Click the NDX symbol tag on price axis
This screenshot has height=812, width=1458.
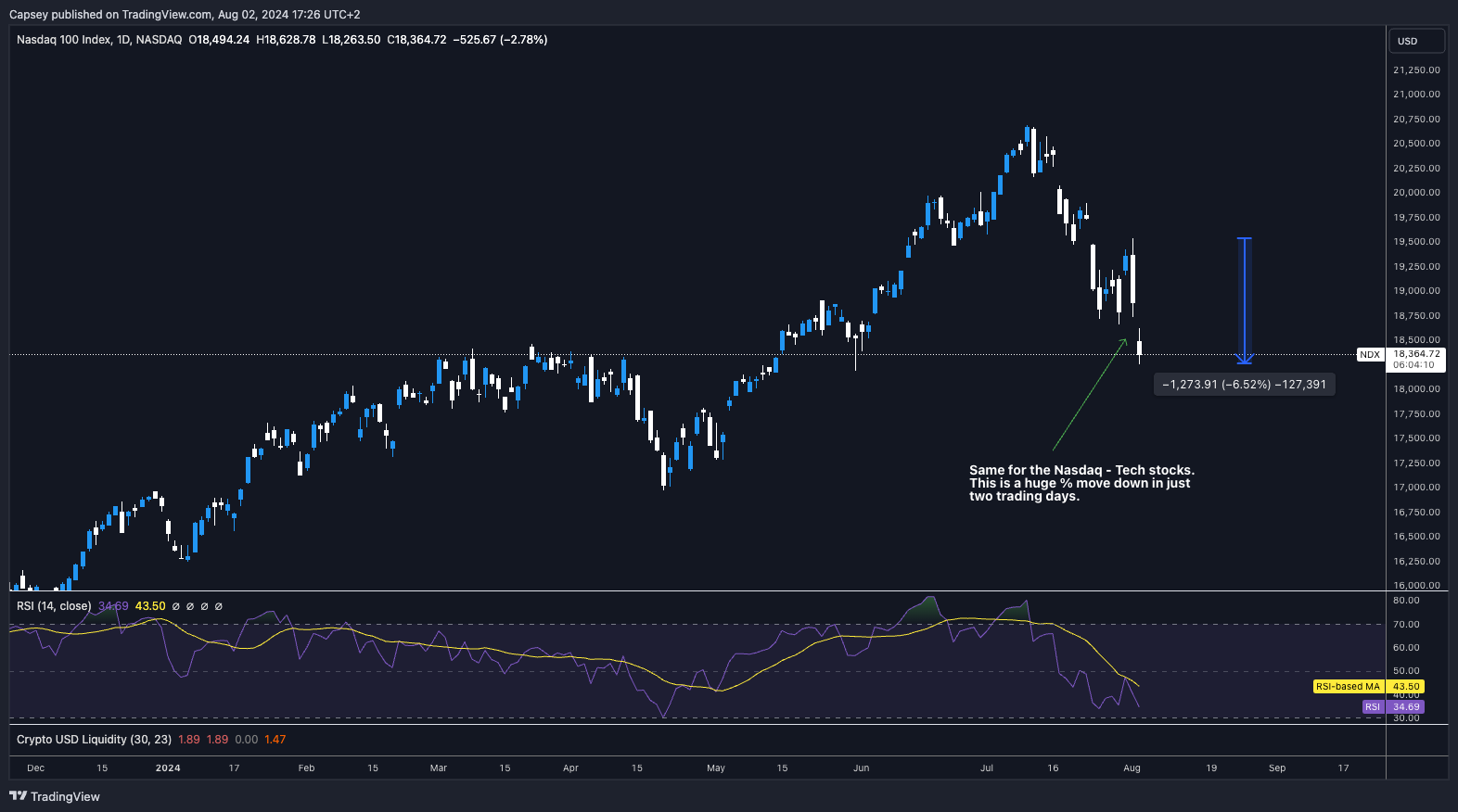click(1370, 355)
